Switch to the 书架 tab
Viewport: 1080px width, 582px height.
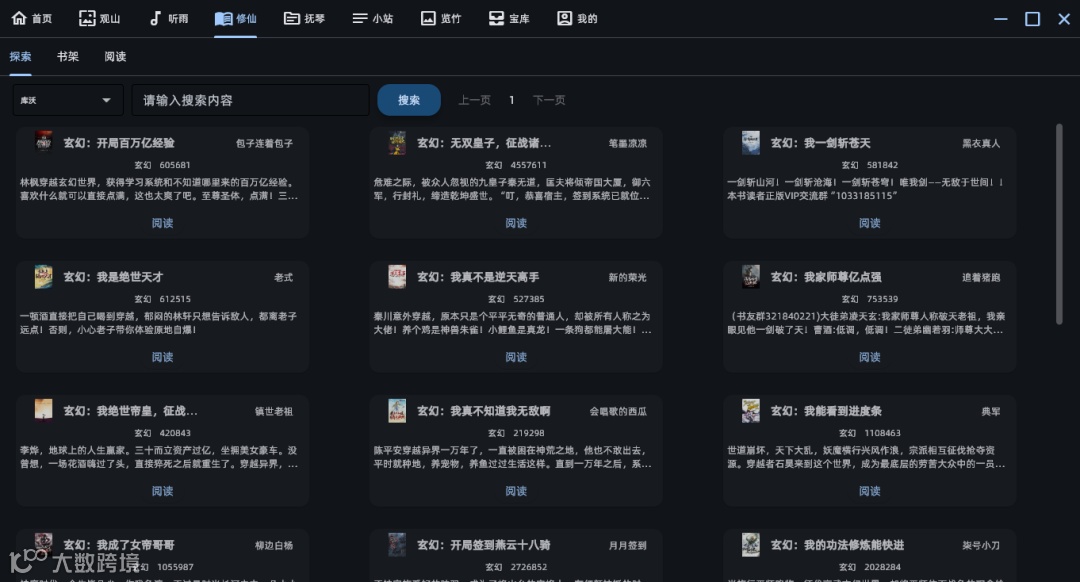click(68, 56)
